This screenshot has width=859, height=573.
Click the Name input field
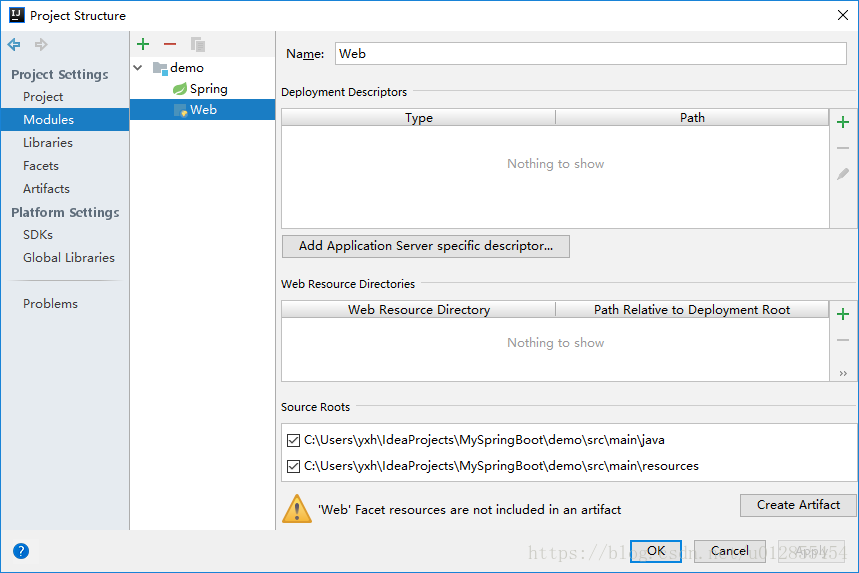click(x=591, y=54)
